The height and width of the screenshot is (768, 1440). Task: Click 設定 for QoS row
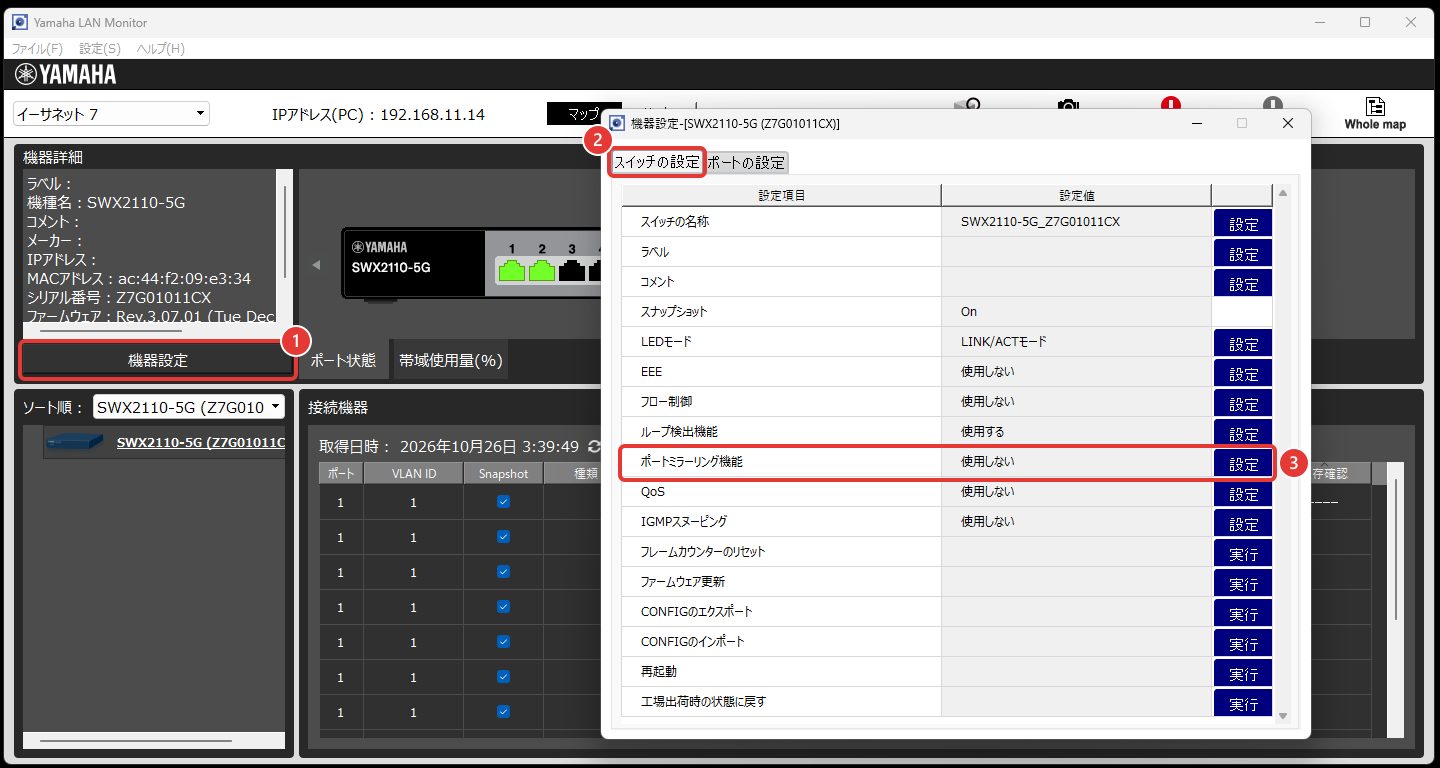click(x=1243, y=493)
